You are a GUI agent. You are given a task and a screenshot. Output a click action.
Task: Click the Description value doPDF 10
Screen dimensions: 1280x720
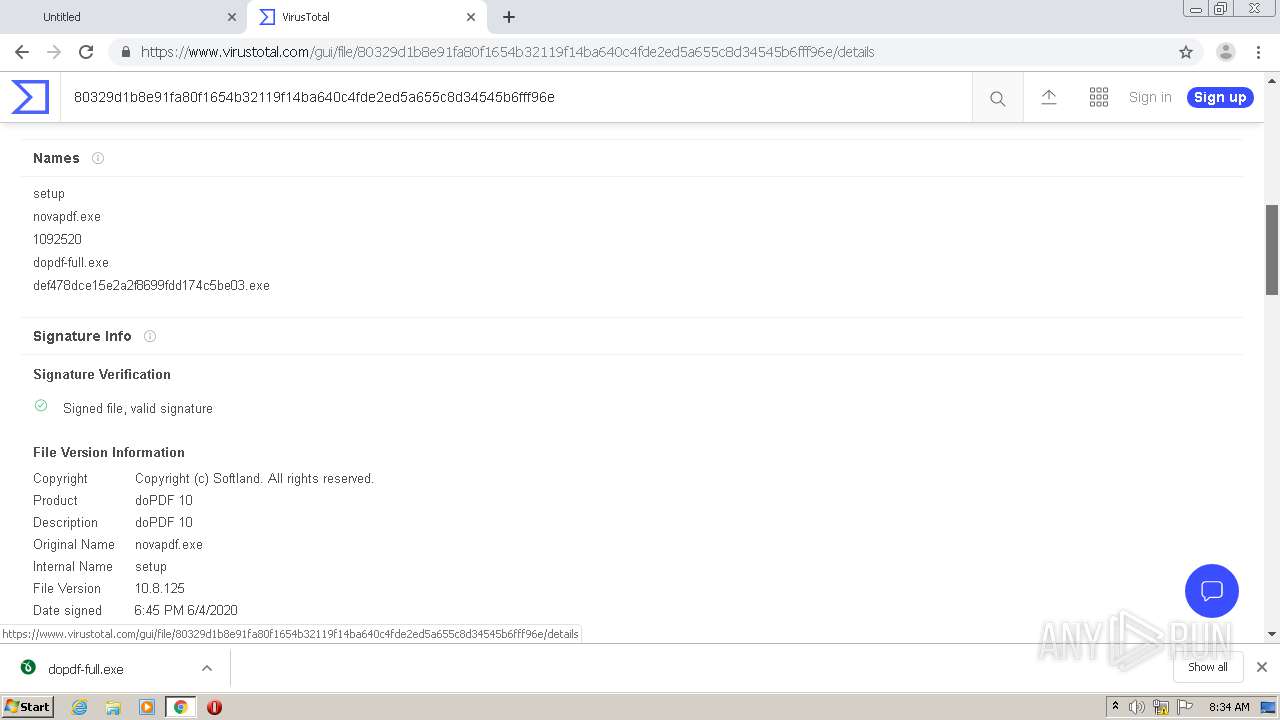tap(164, 522)
